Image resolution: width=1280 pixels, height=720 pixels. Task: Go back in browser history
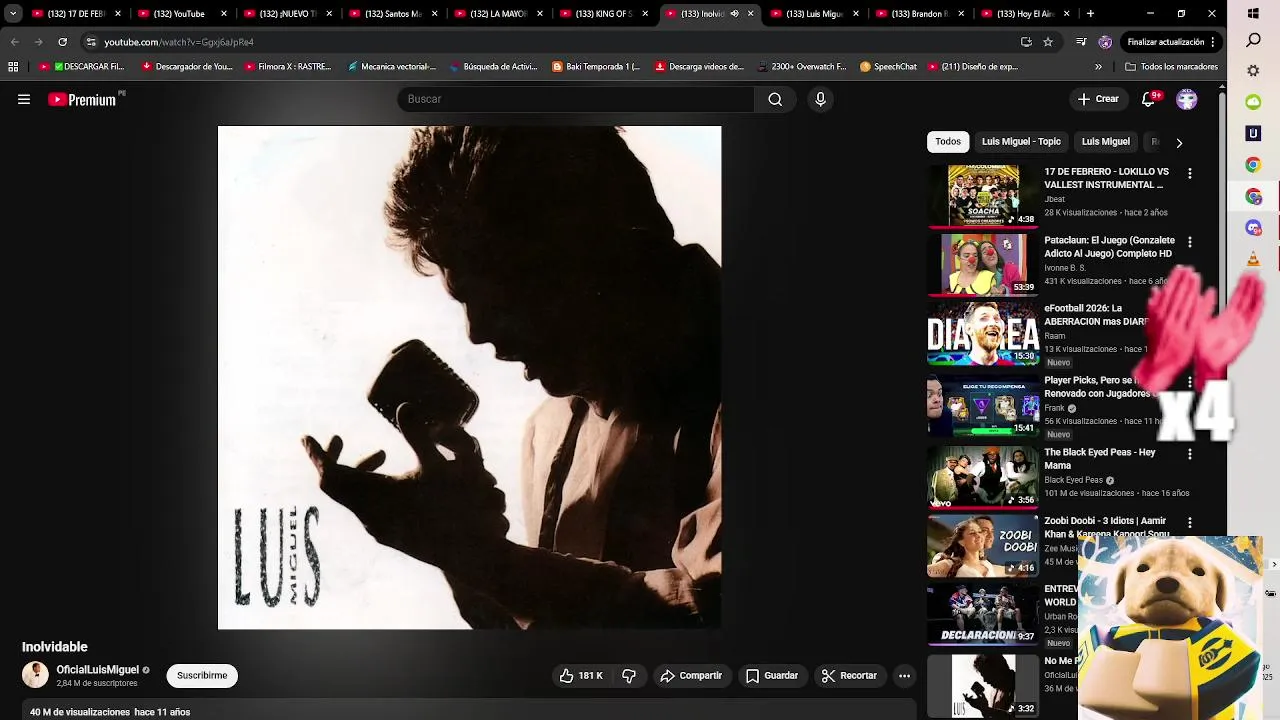[x=14, y=42]
